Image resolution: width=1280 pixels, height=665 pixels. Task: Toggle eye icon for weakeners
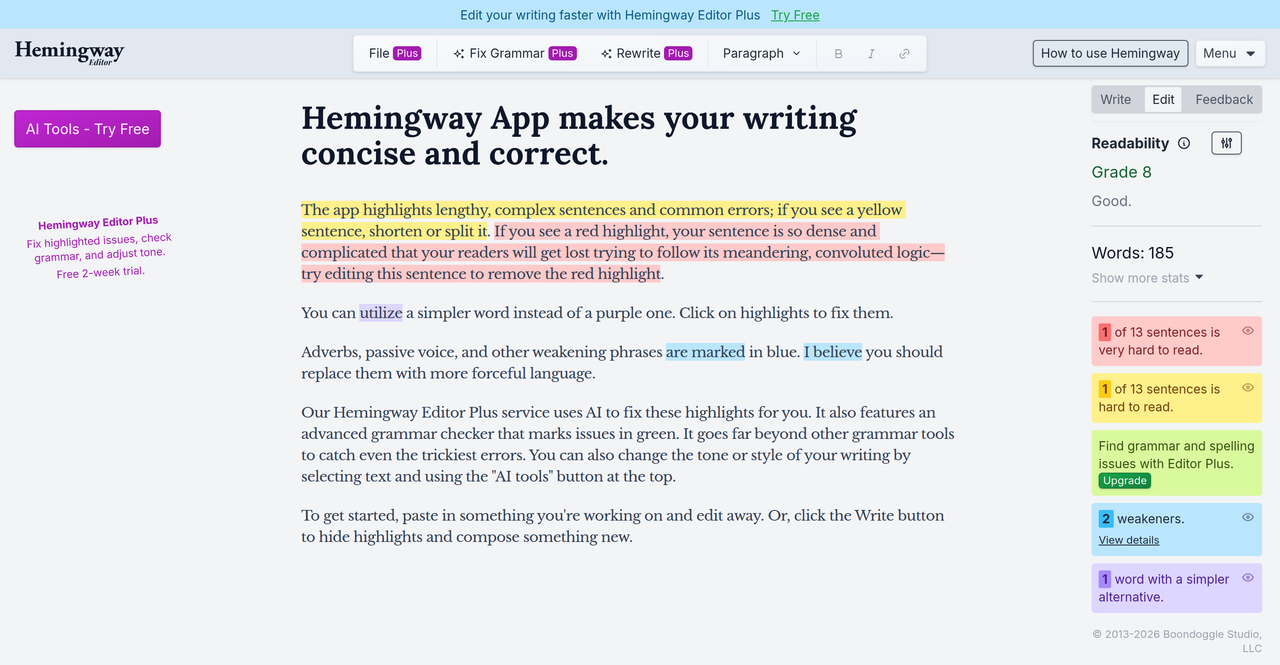tap(1248, 517)
